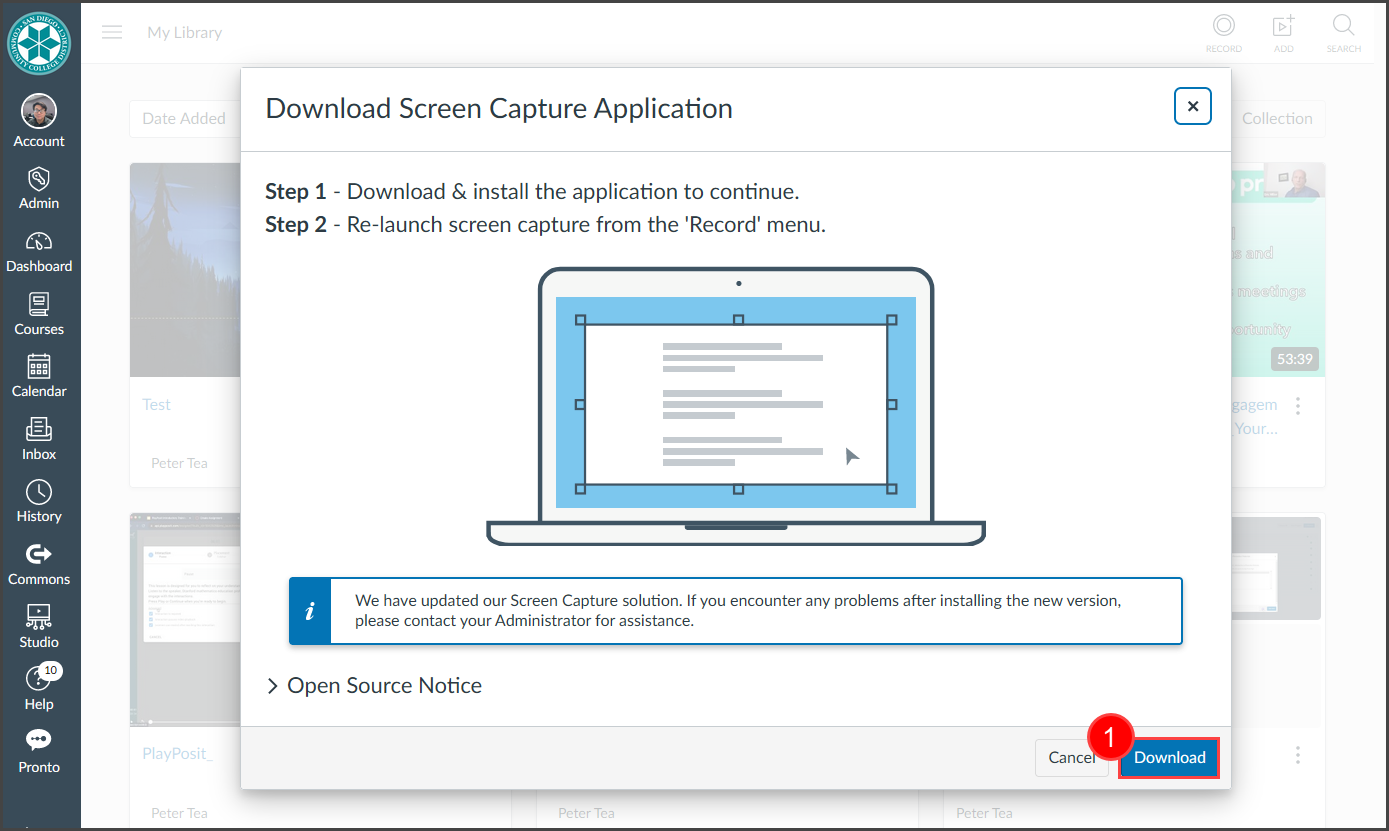Image resolution: width=1389 pixels, height=831 pixels.
Task: Click the San Diego college district logo
Action: point(39,42)
